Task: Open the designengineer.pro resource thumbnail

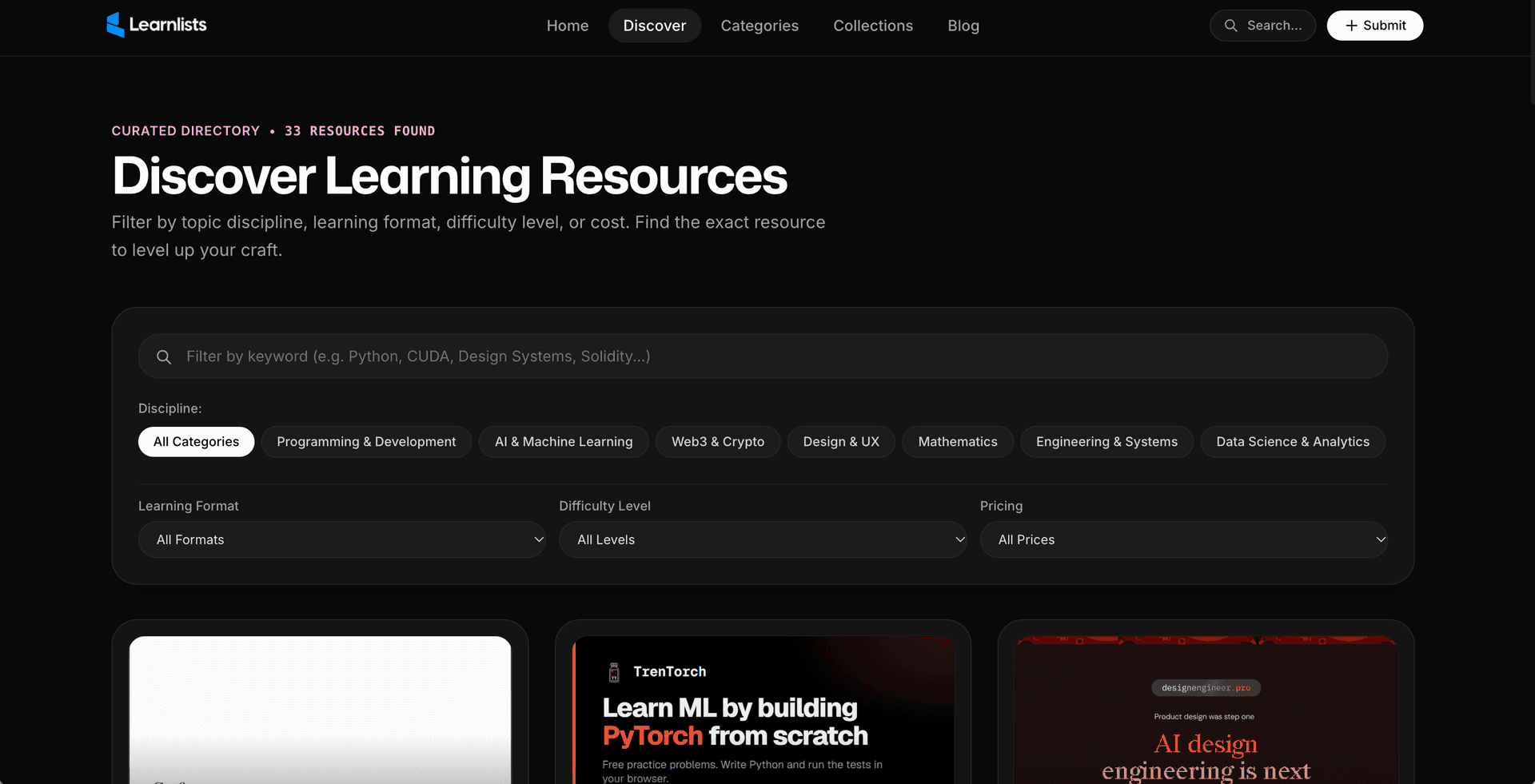Action: pyautogui.click(x=1206, y=710)
